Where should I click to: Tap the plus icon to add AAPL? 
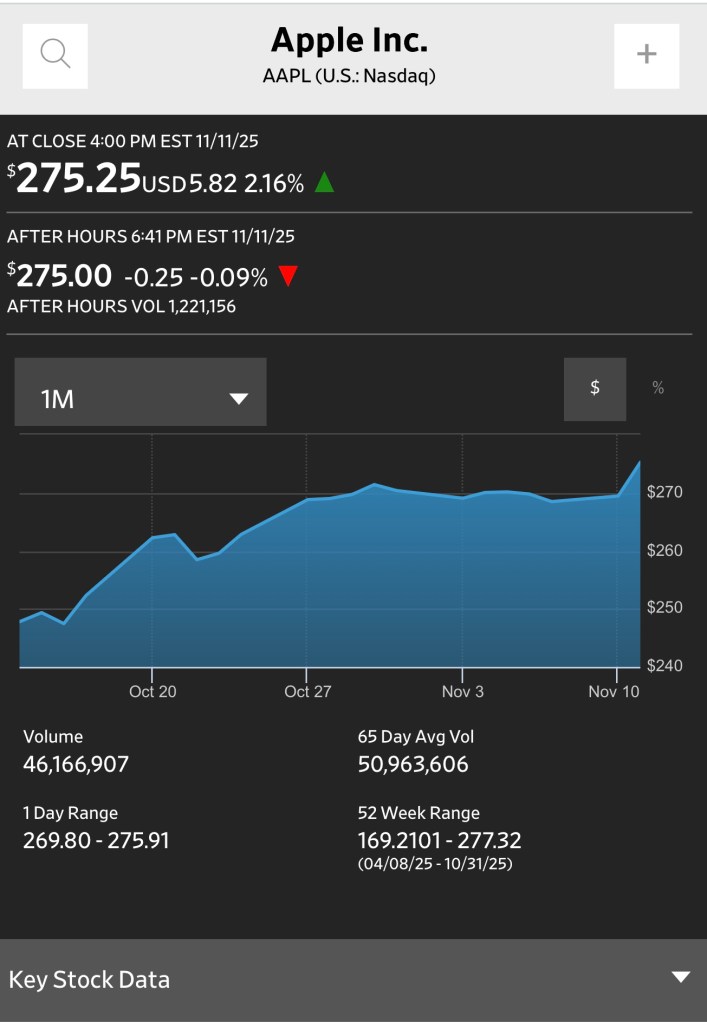coord(646,55)
